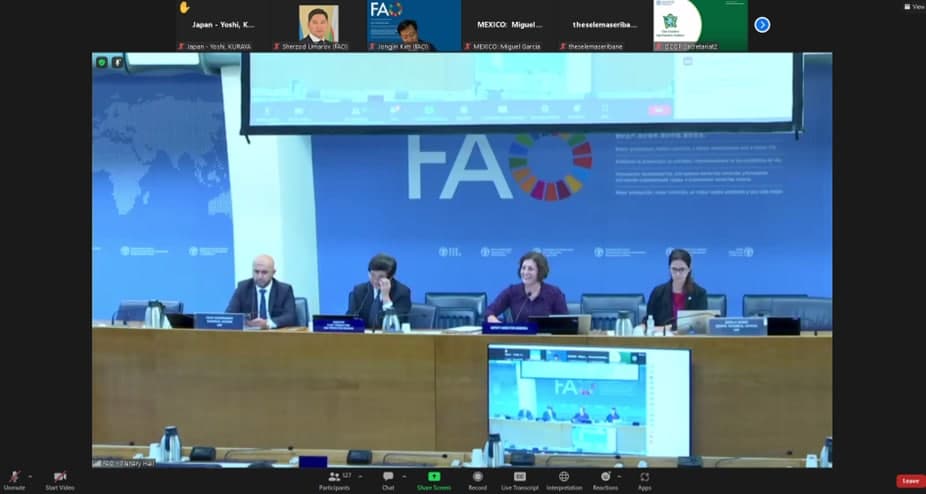Image resolution: width=926 pixels, height=494 pixels.
Task: Click the green encryption shield icon
Action: coord(102,62)
